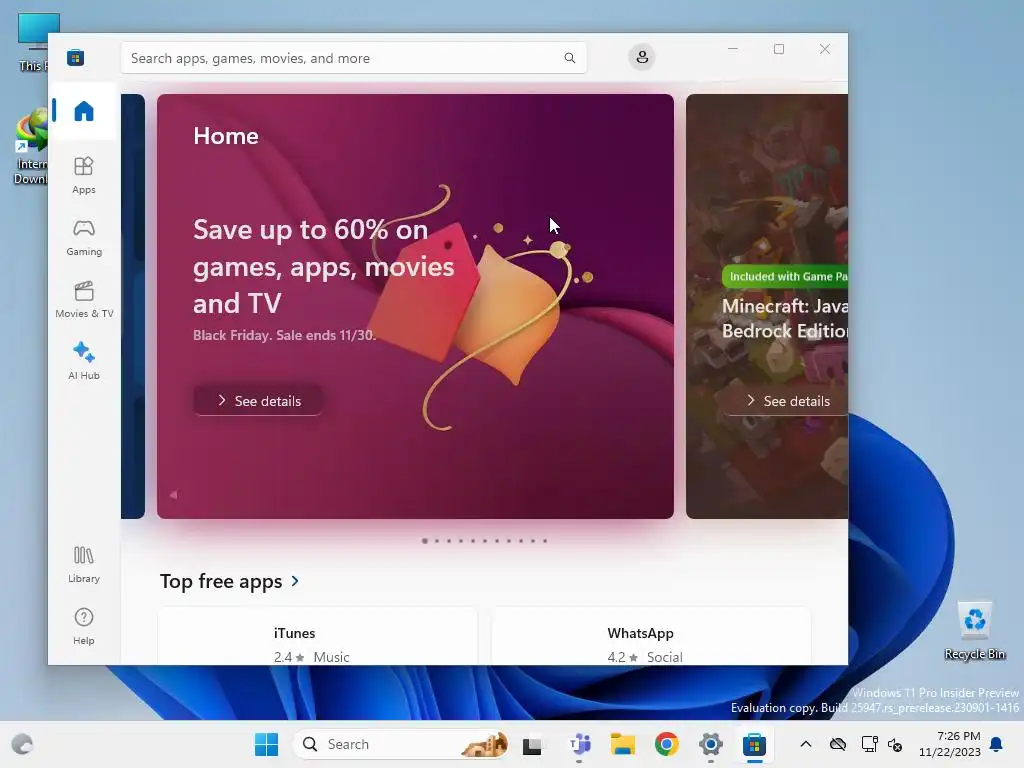Open the Windows Start menu
1024x768 pixels.
(x=266, y=744)
